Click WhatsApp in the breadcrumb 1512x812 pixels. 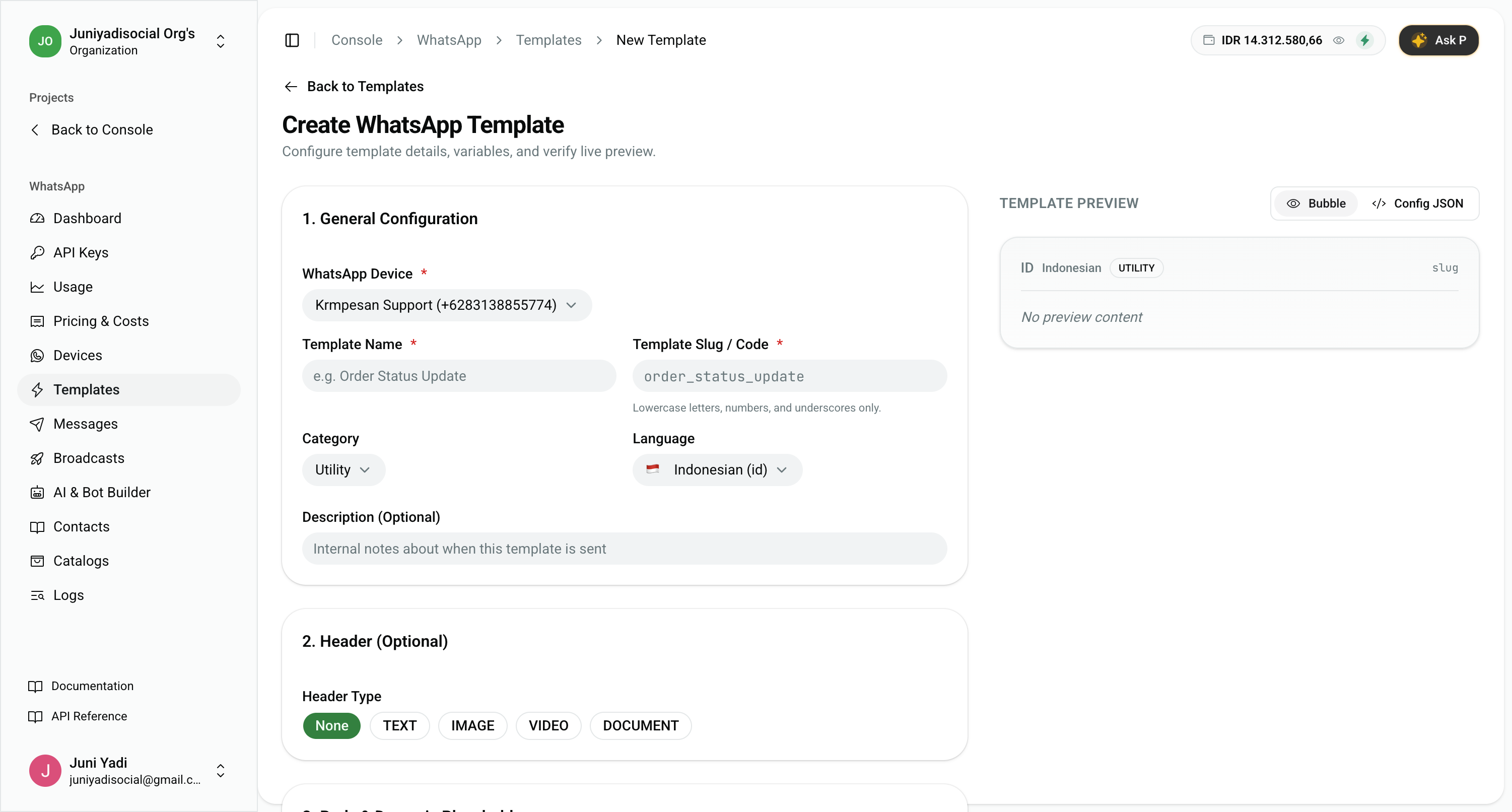click(449, 40)
